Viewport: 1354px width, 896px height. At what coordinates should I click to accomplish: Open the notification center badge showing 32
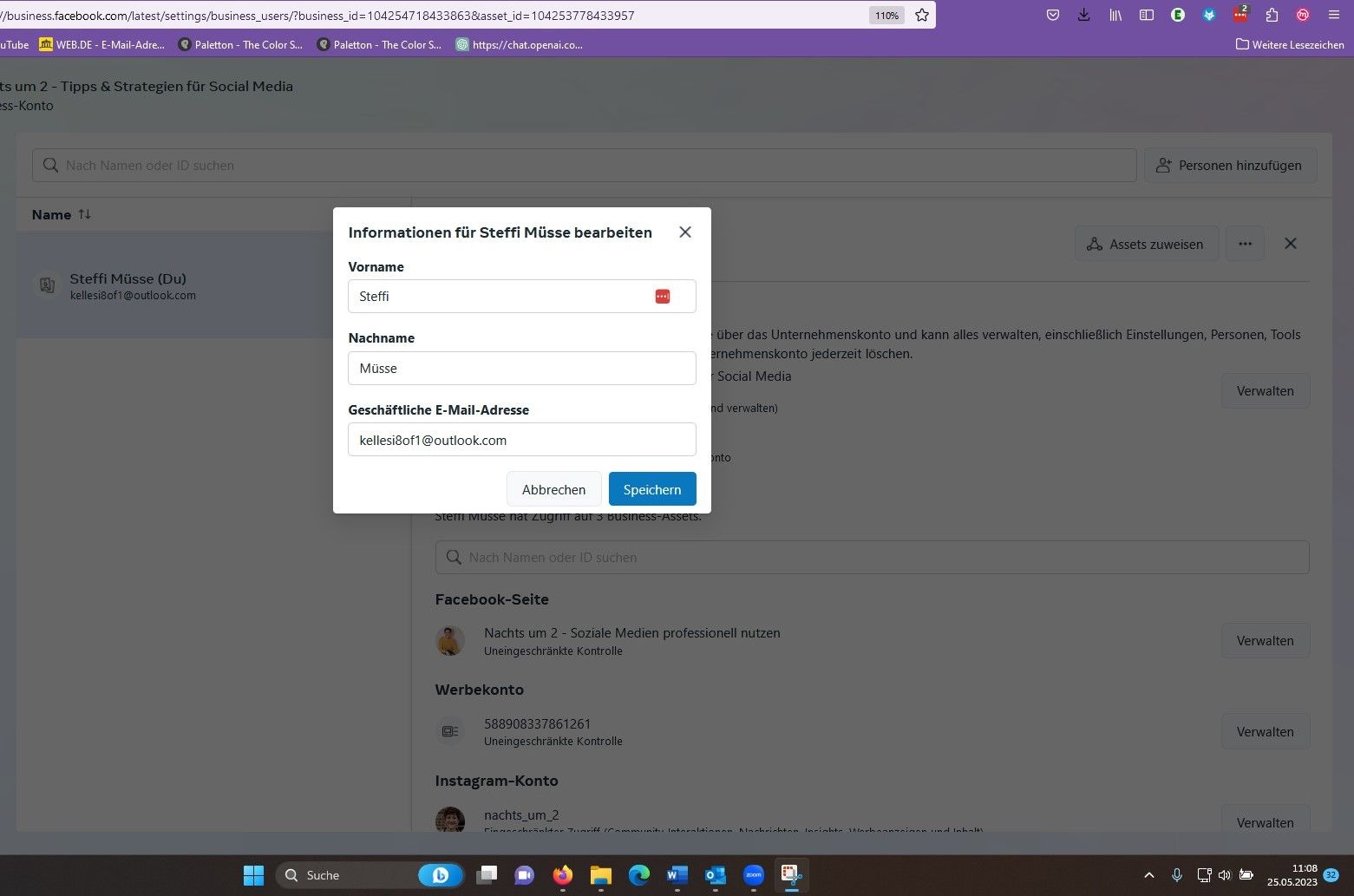coord(1331,875)
